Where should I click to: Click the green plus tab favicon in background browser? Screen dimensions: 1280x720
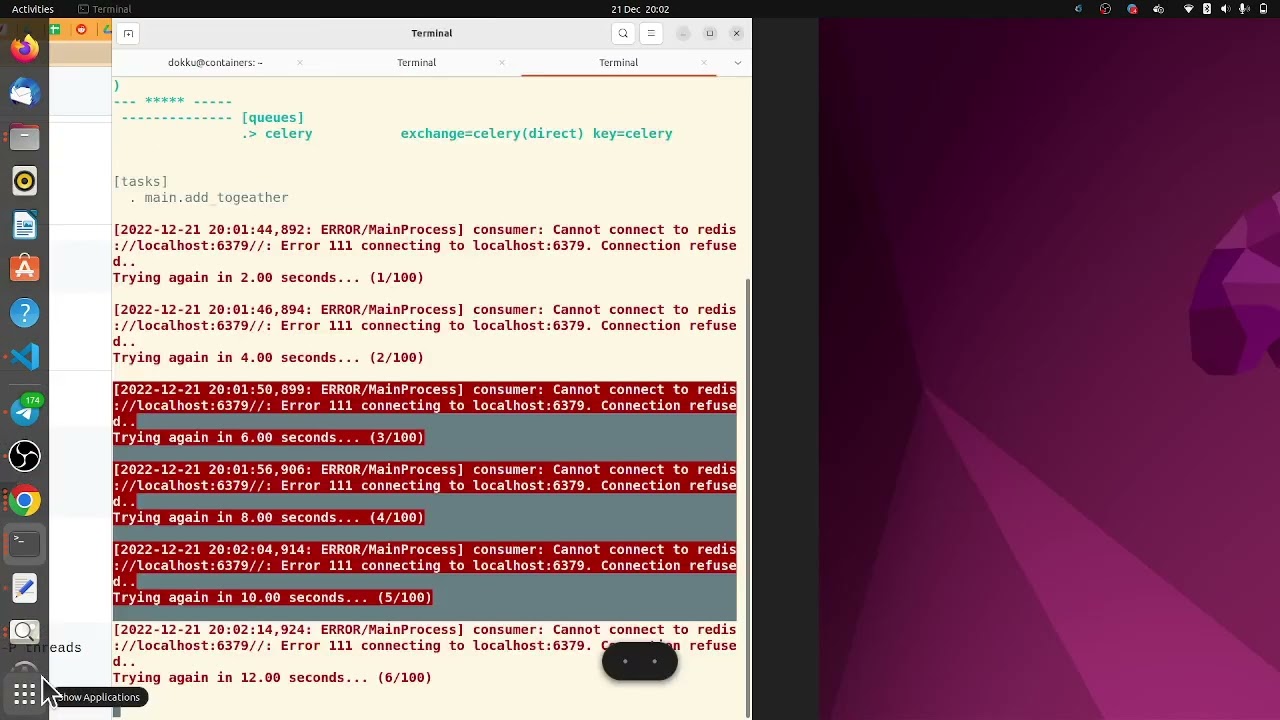click(x=54, y=30)
